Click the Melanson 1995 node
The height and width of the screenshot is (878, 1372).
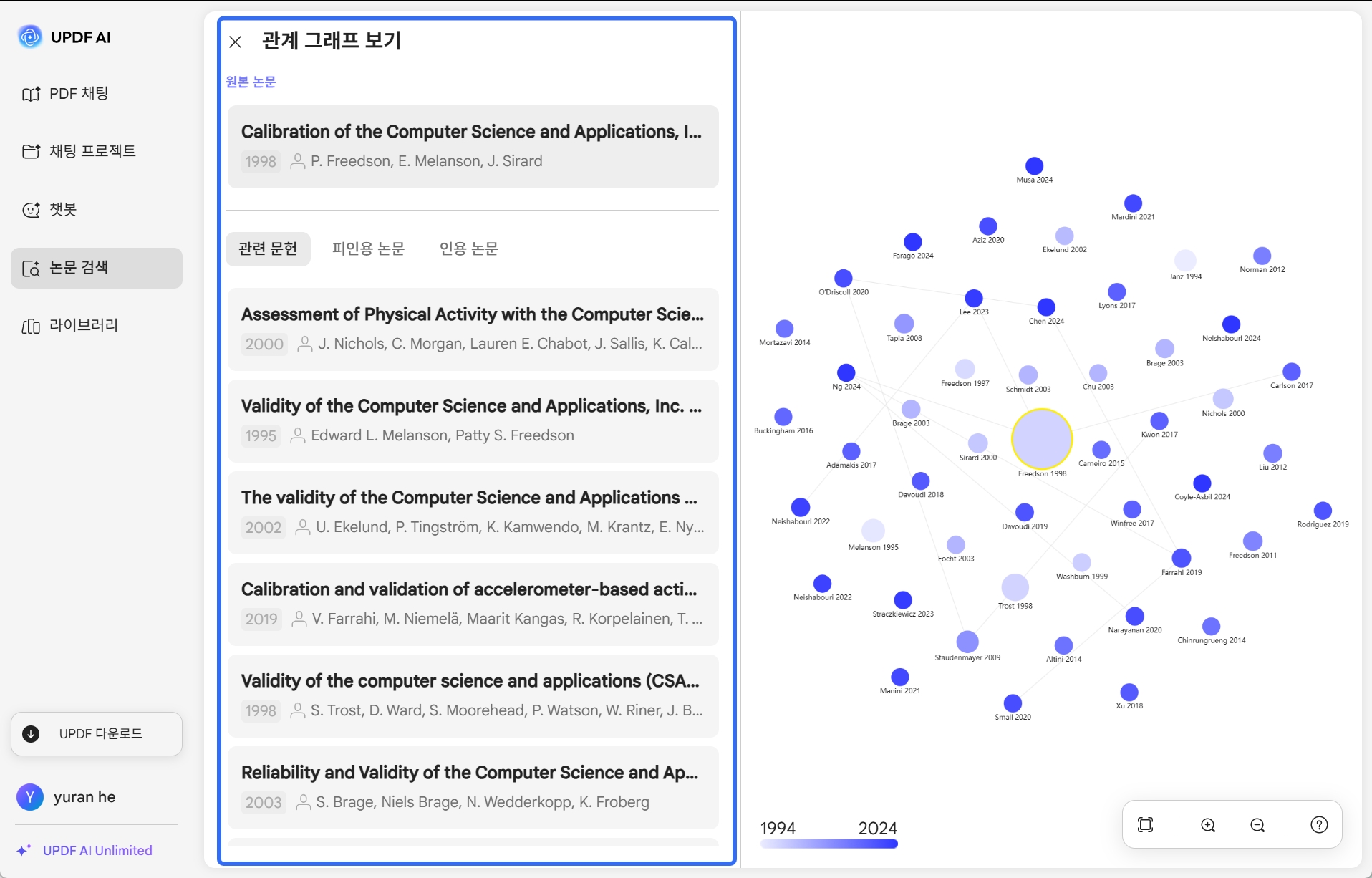873,531
